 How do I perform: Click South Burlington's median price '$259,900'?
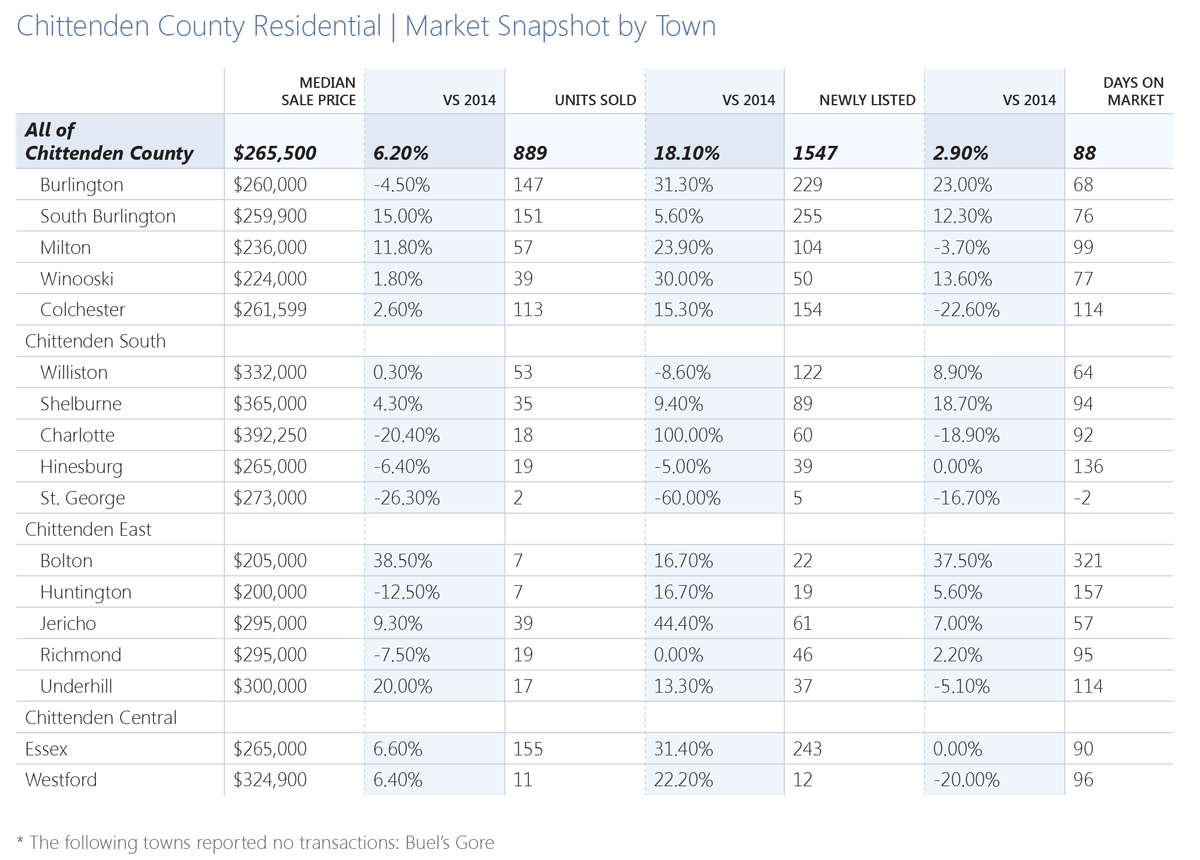coord(270,216)
